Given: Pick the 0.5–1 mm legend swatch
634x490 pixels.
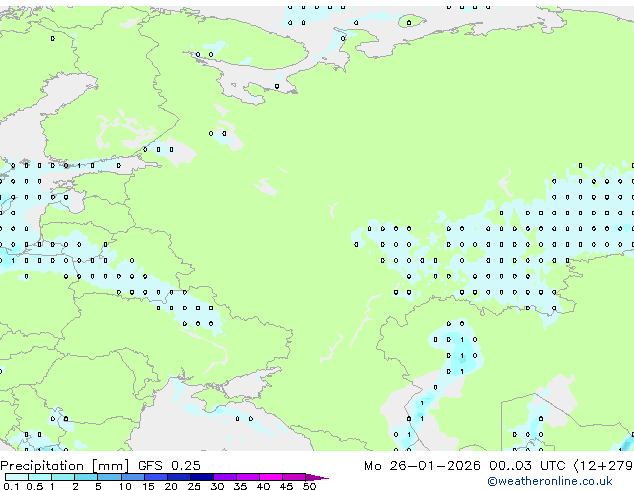Looking at the screenshot, I should click(40, 477).
